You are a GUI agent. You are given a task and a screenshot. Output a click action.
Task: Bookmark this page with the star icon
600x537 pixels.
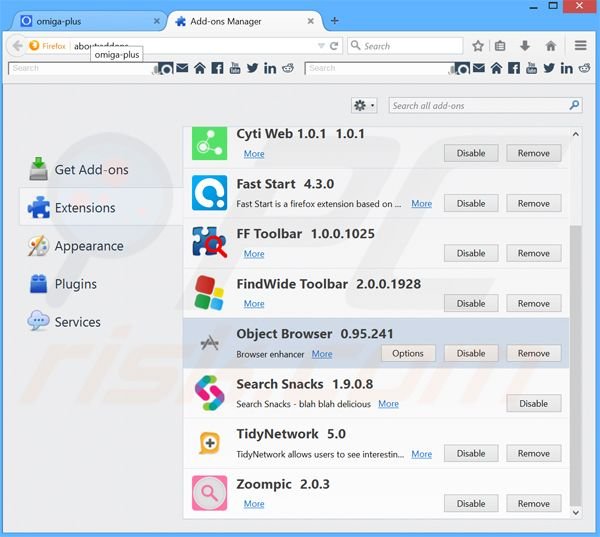pyautogui.click(x=478, y=45)
